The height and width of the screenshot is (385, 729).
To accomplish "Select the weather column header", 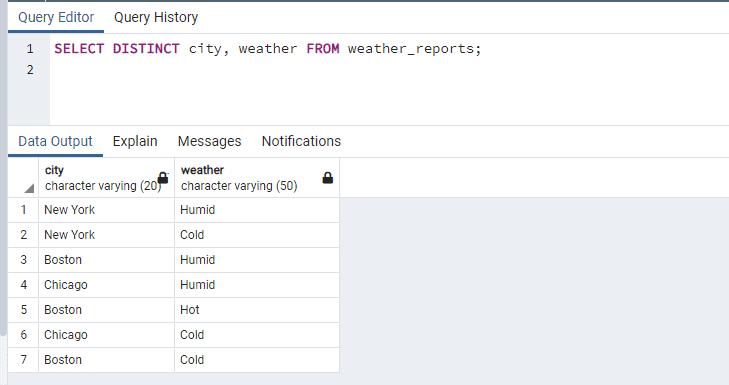I will tap(257, 178).
